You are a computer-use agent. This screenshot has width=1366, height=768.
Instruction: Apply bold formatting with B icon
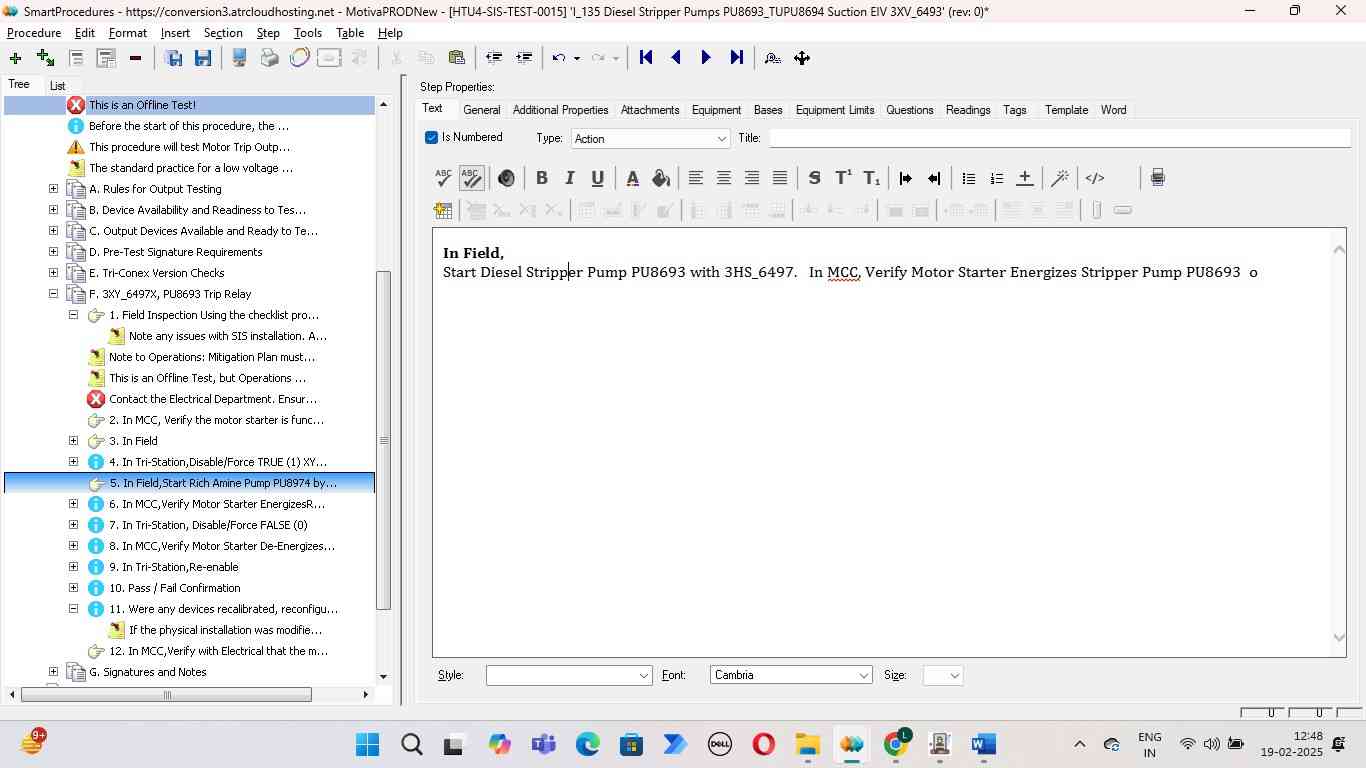point(541,178)
